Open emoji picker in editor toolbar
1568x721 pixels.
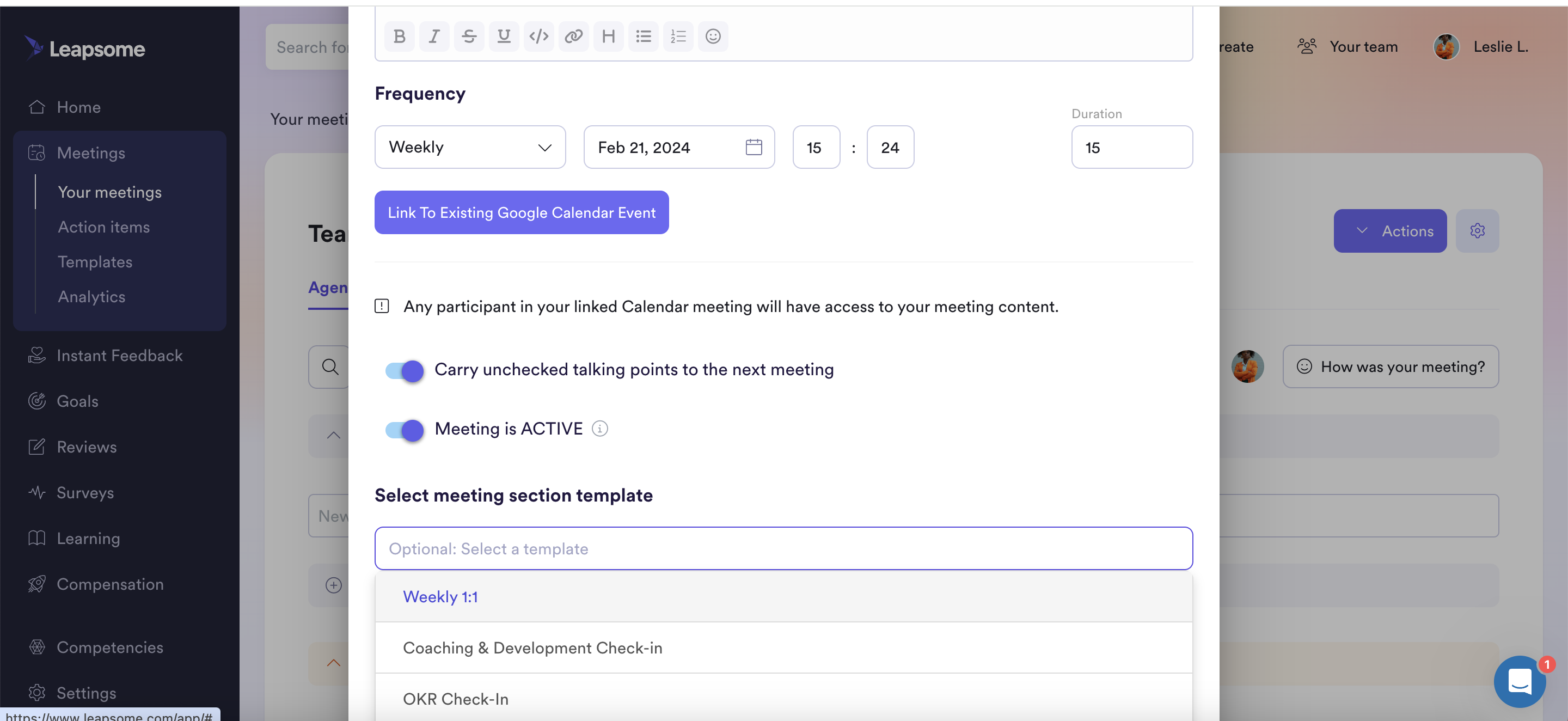[713, 36]
